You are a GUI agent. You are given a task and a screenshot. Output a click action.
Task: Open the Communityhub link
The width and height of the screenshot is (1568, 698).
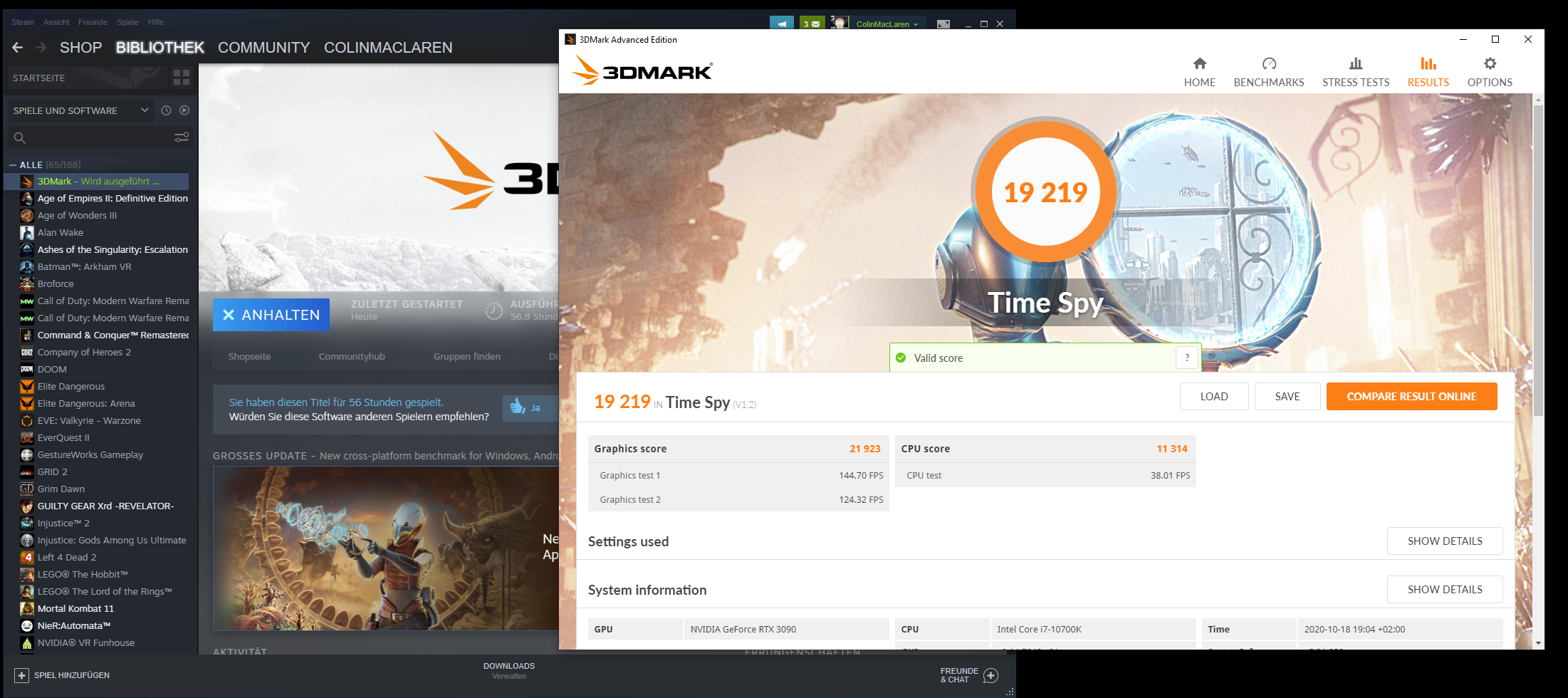(352, 357)
